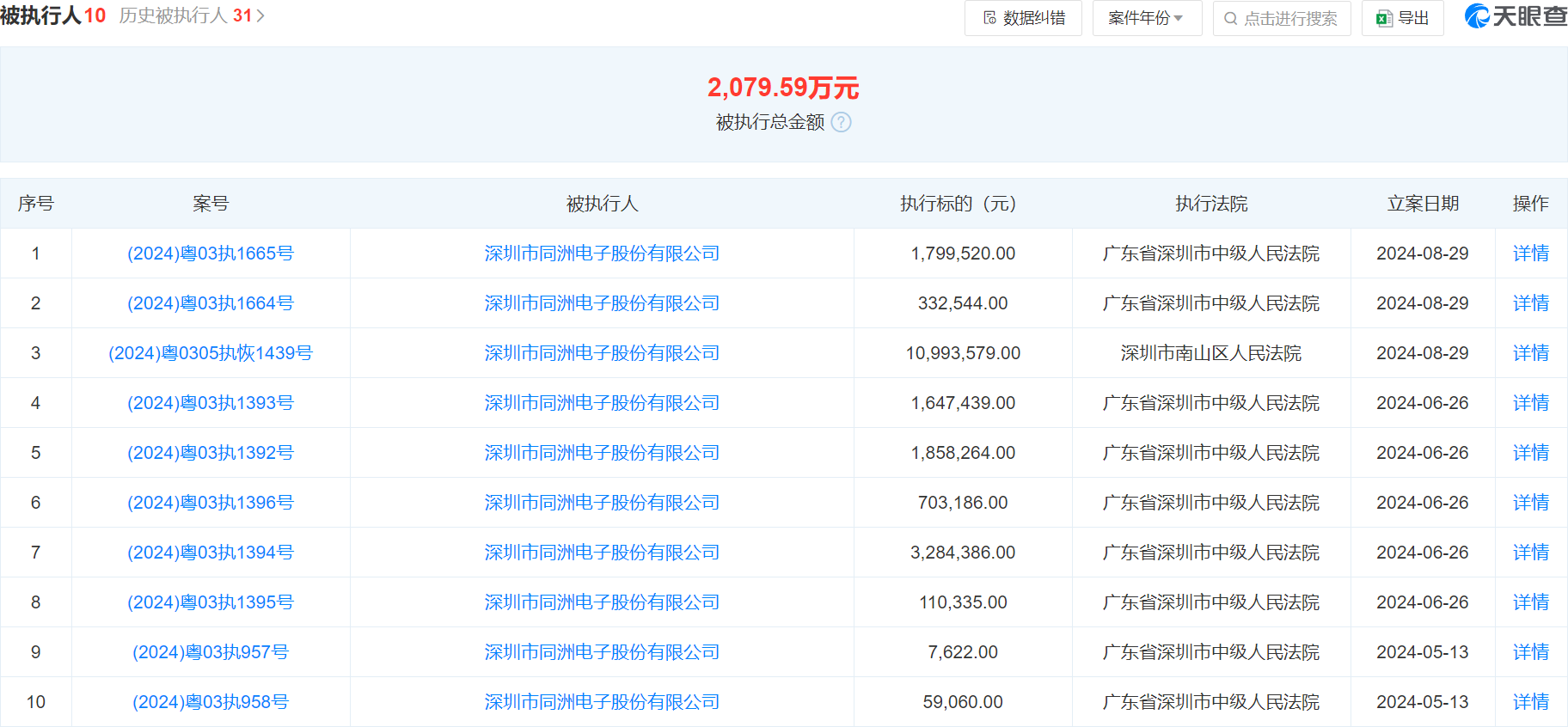This screenshot has width=1568, height=727.
Task: Click the amount 703,186.00
Action: point(963,503)
